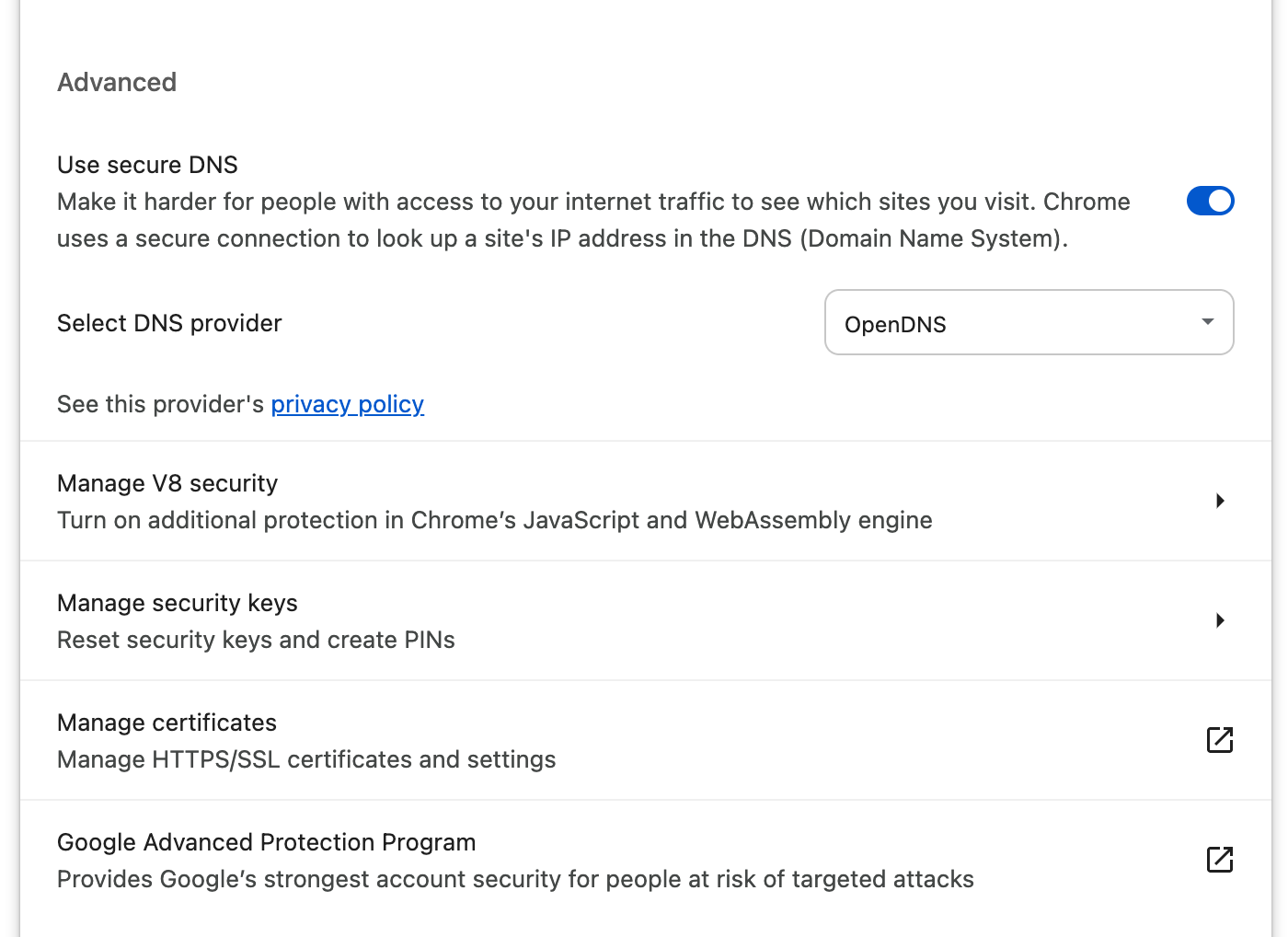The image size is (1288, 937).
Task: Click the DNS provider dropdown caret arrow
Action: [x=1207, y=322]
